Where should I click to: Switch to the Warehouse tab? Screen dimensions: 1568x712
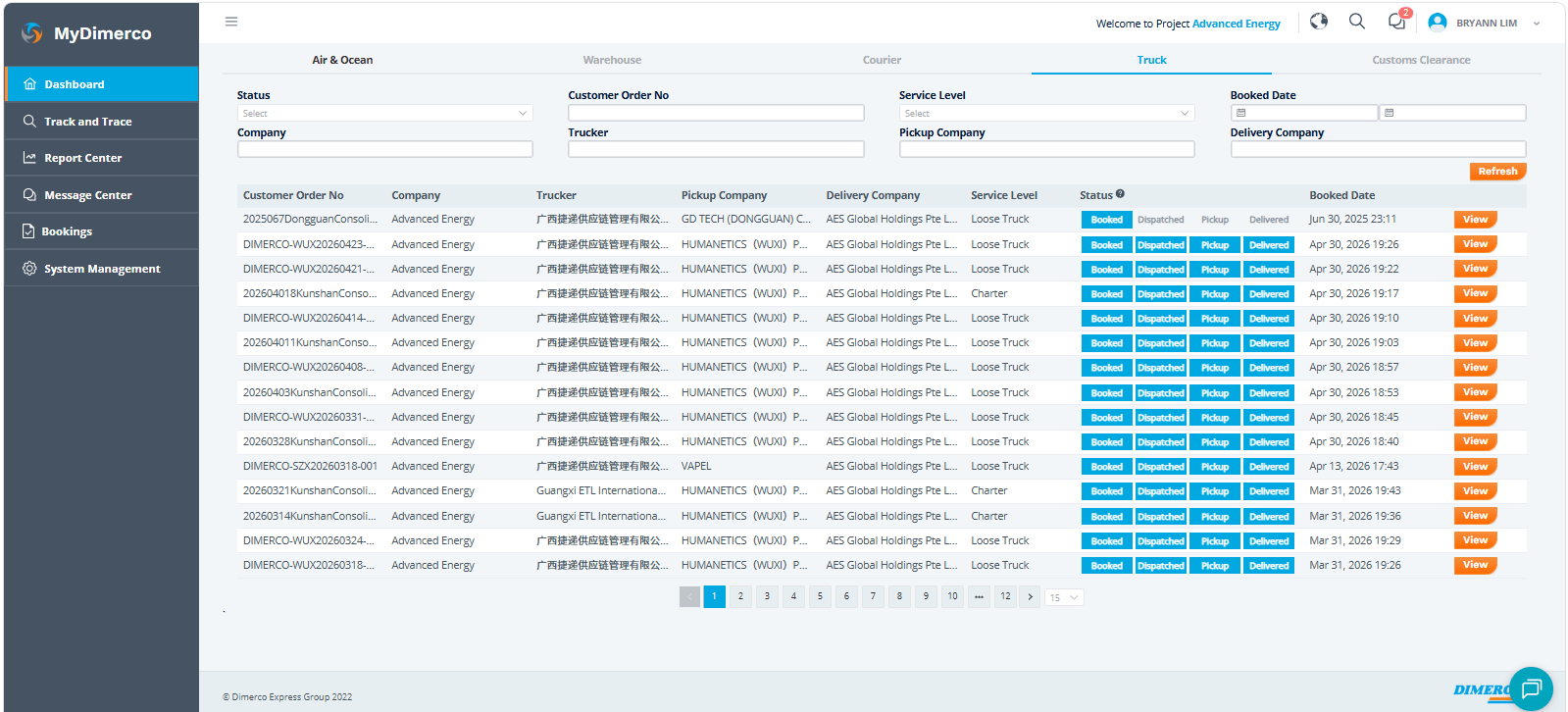[x=612, y=60]
